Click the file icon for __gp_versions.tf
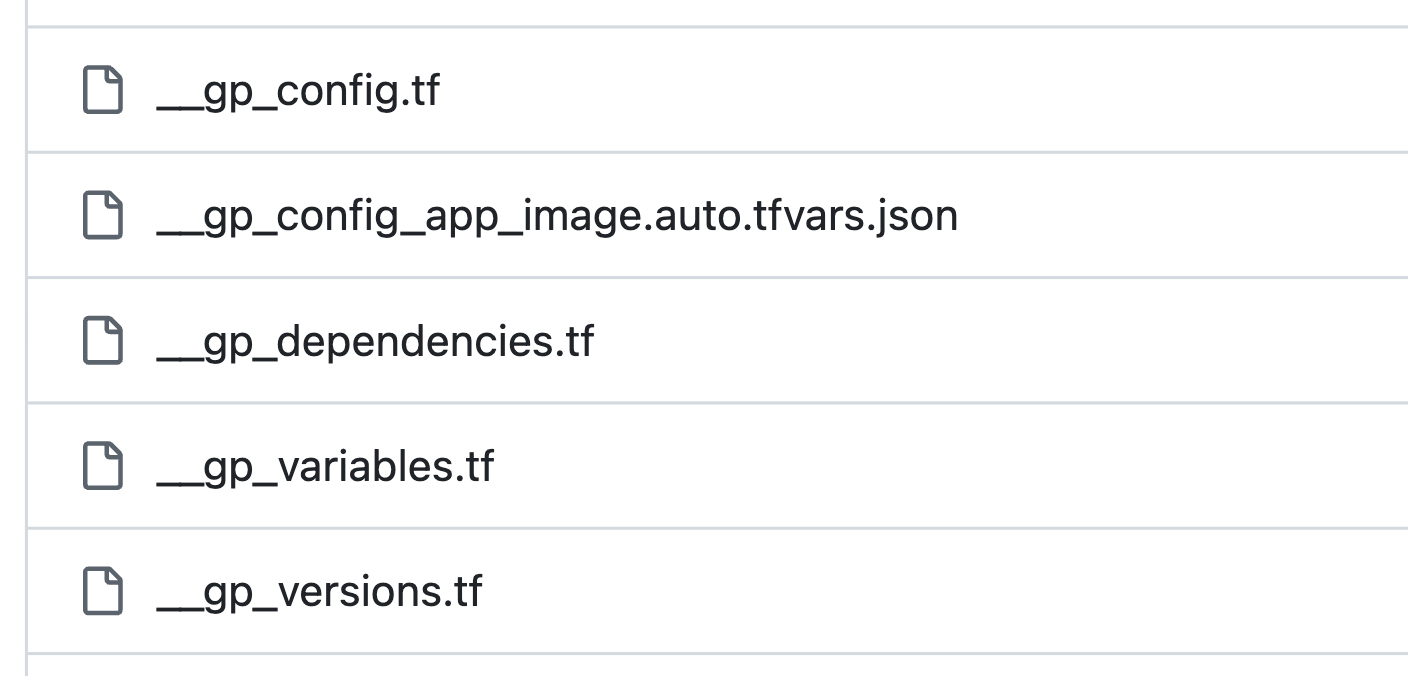 (x=103, y=591)
